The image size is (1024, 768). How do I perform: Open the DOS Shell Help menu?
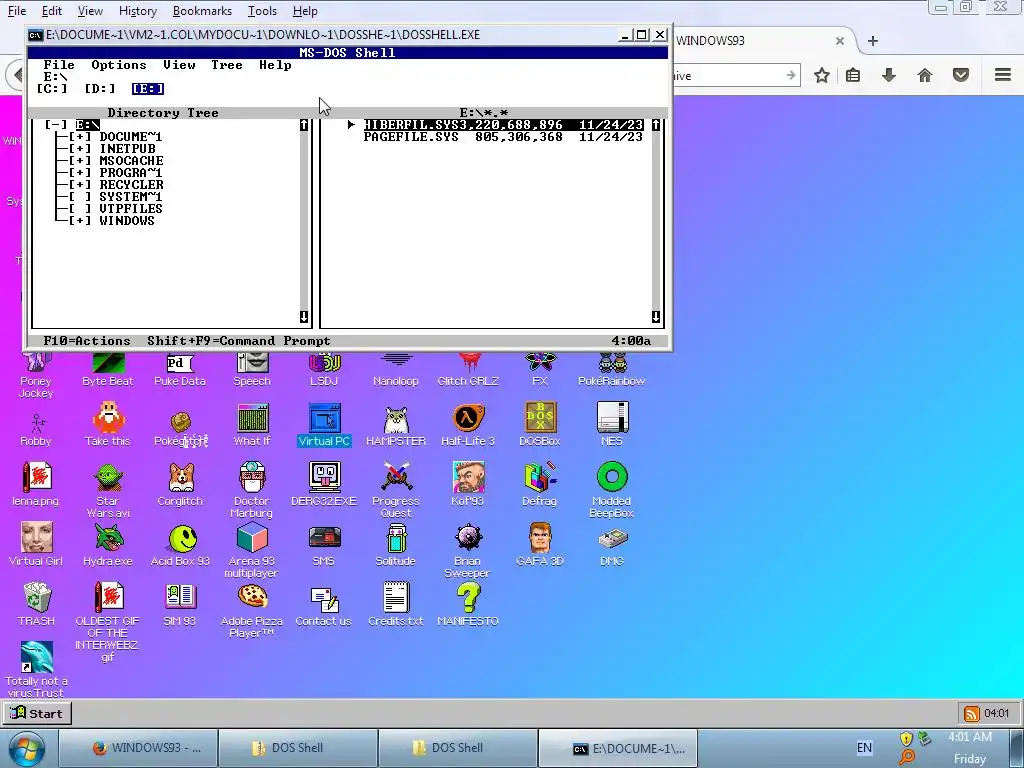(275, 65)
